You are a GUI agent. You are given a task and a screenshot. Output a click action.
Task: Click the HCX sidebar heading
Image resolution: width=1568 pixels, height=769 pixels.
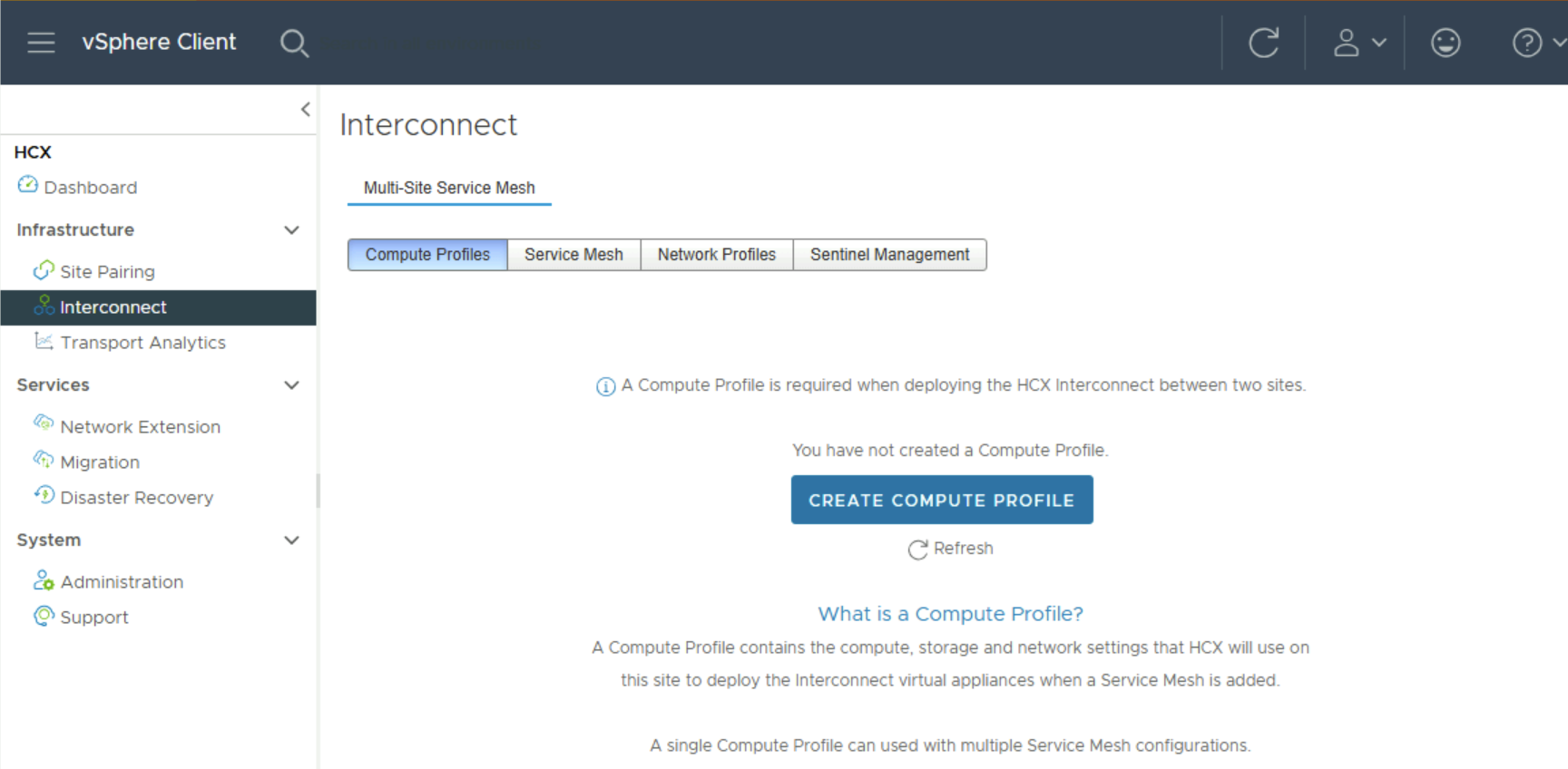click(33, 152)
